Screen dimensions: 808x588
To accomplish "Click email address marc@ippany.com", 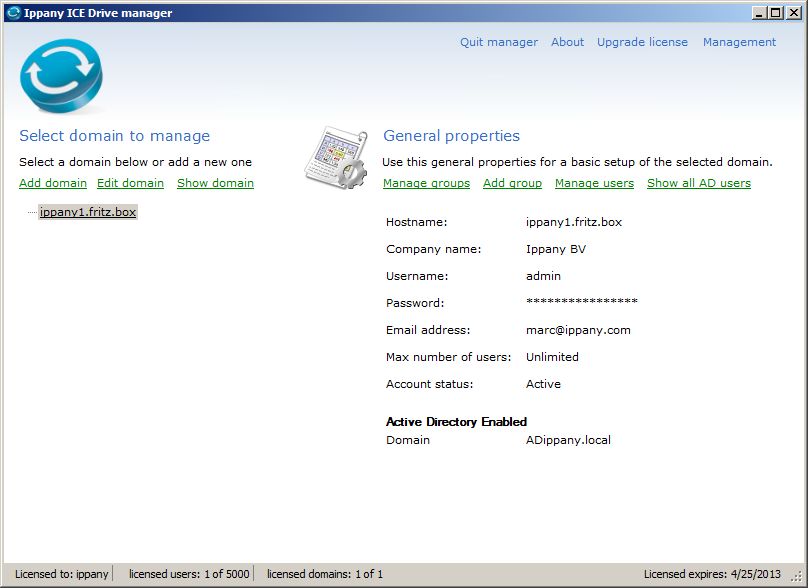I will pyautogui.click(x=578, y=330).
